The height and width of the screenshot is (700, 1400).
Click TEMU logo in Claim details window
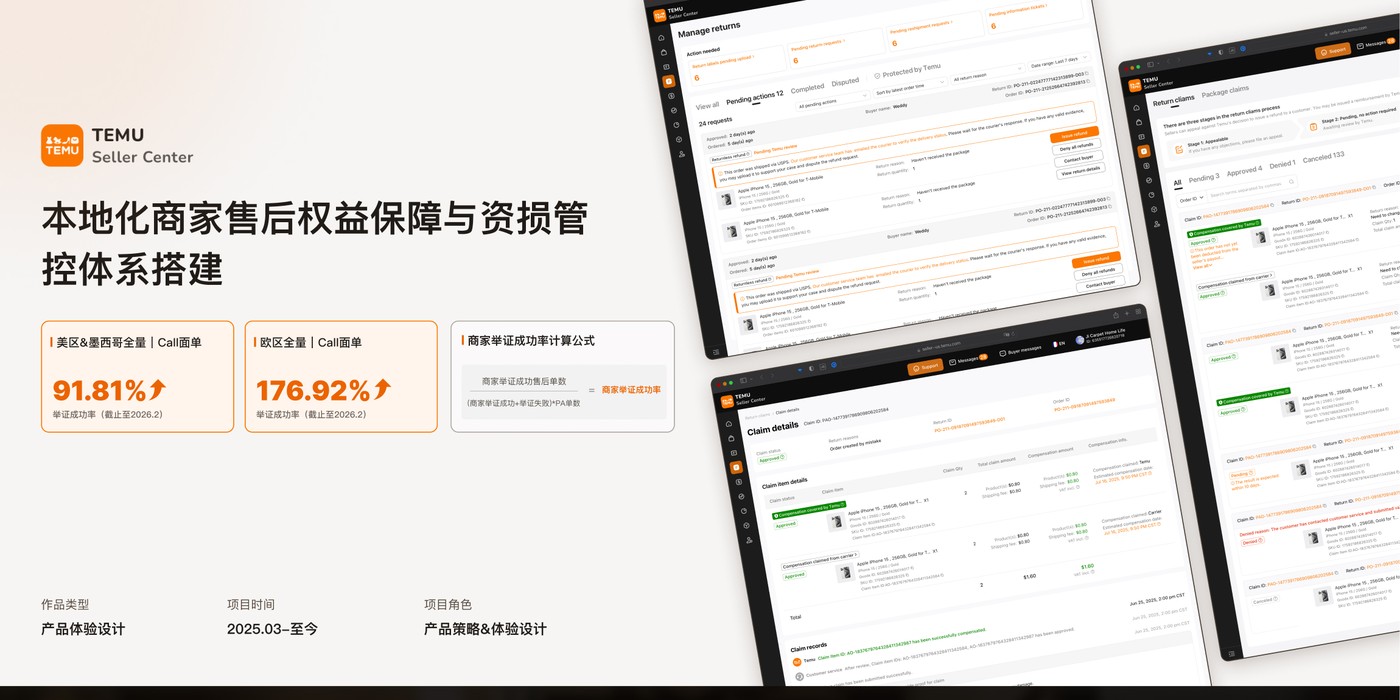coord(727,401)
